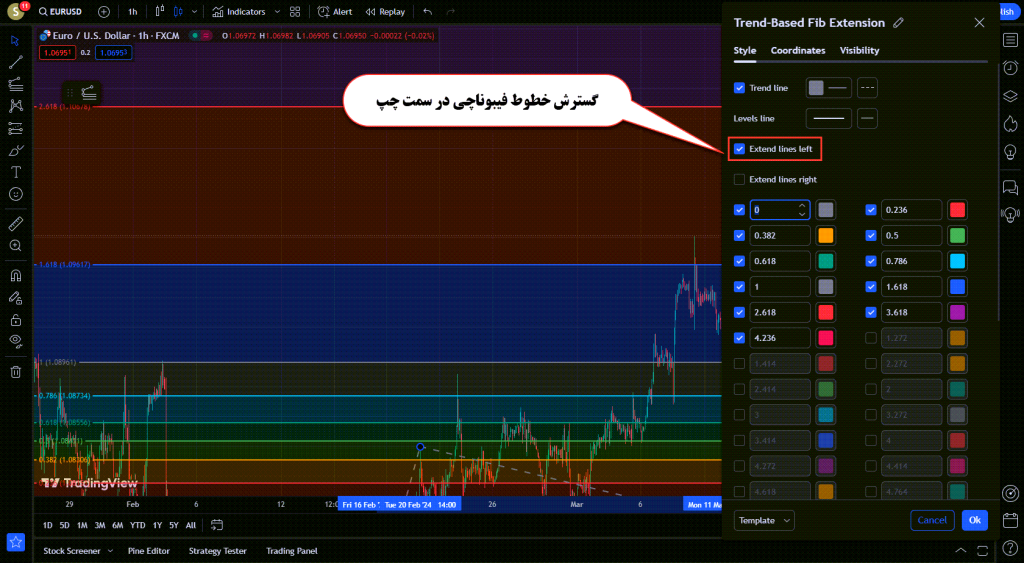The image size is (1024, 563).
Task: Click the trash remove drawings icon
Action: [x=16, y=372]
